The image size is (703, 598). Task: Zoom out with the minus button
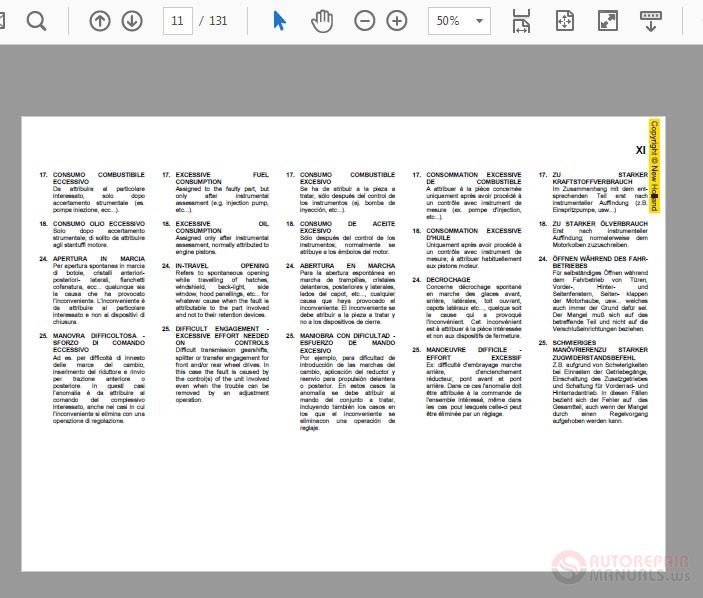pos(365,21)
